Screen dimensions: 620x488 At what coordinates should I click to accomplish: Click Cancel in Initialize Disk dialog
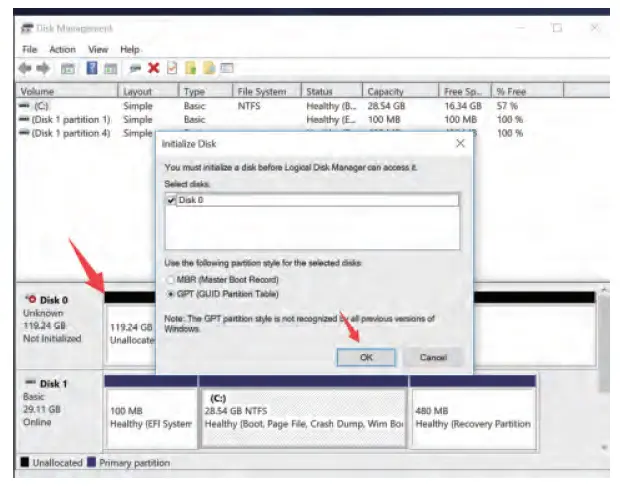(433, 357)
